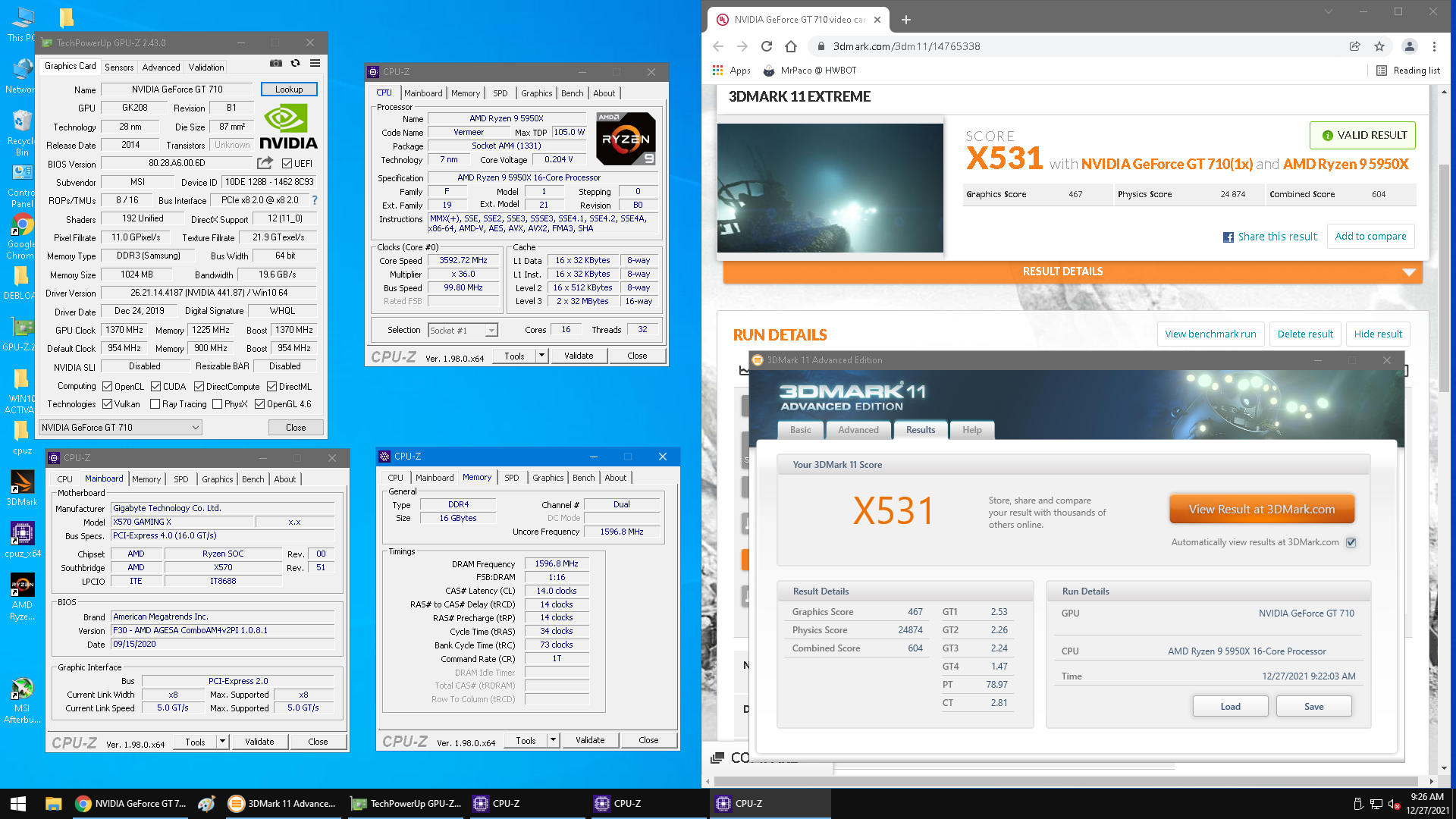Open Tools dropdown arrow in CPU-Z CPU window
Viewport: 1456px width, 819px height.
coord(541,356)
